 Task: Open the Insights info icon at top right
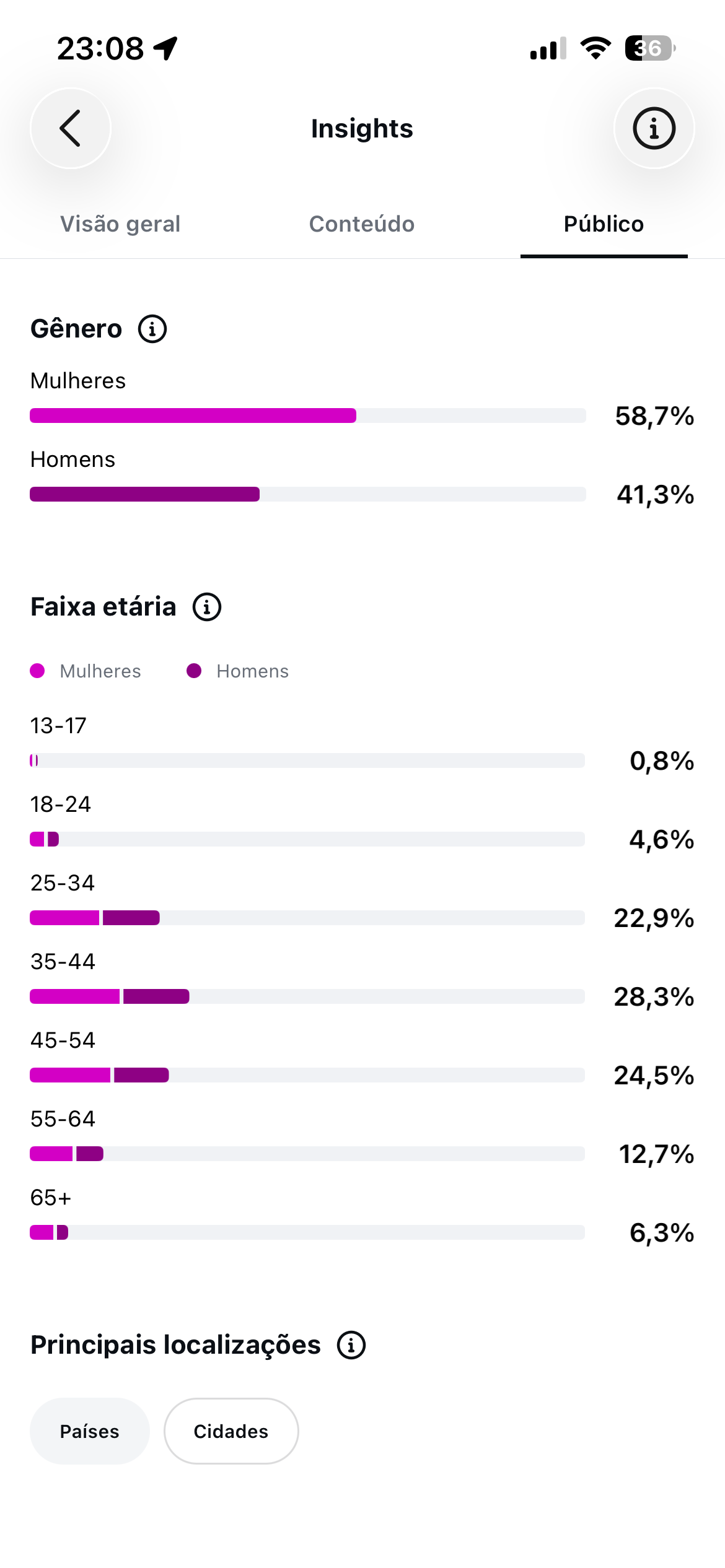pos(654,128)
